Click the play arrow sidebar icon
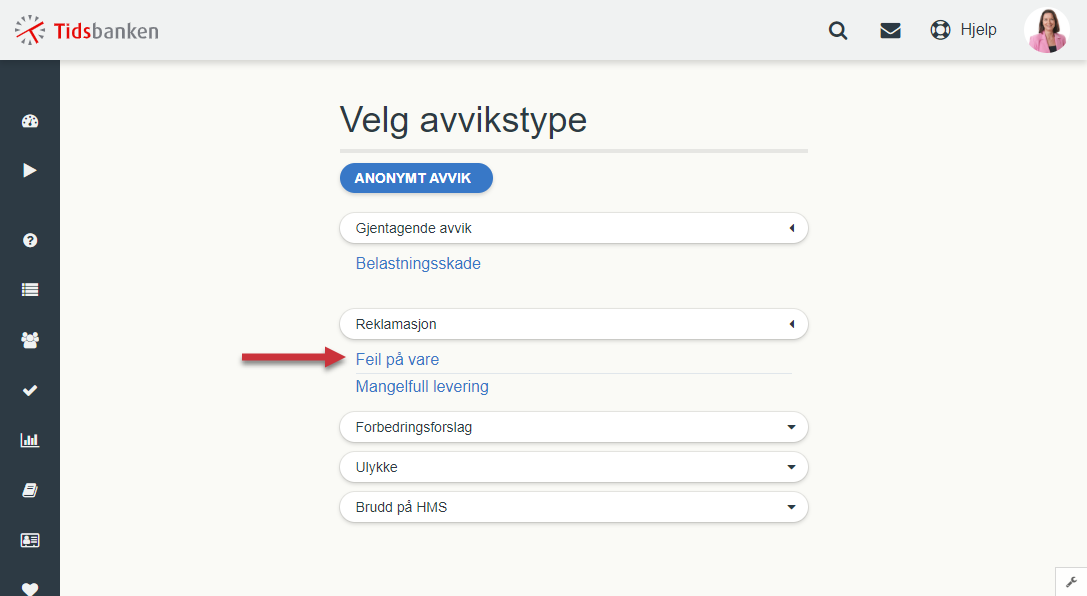The width and height of the screenshot is (1087, 596). 30,170
